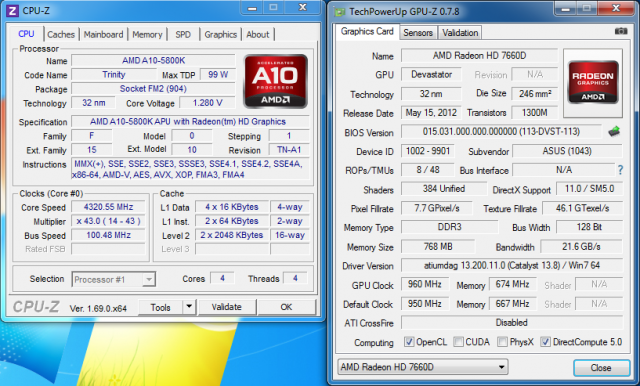Click the Device ID 1002 - 9901
This screenshot has height=386, width=640.
coord(428,151)
